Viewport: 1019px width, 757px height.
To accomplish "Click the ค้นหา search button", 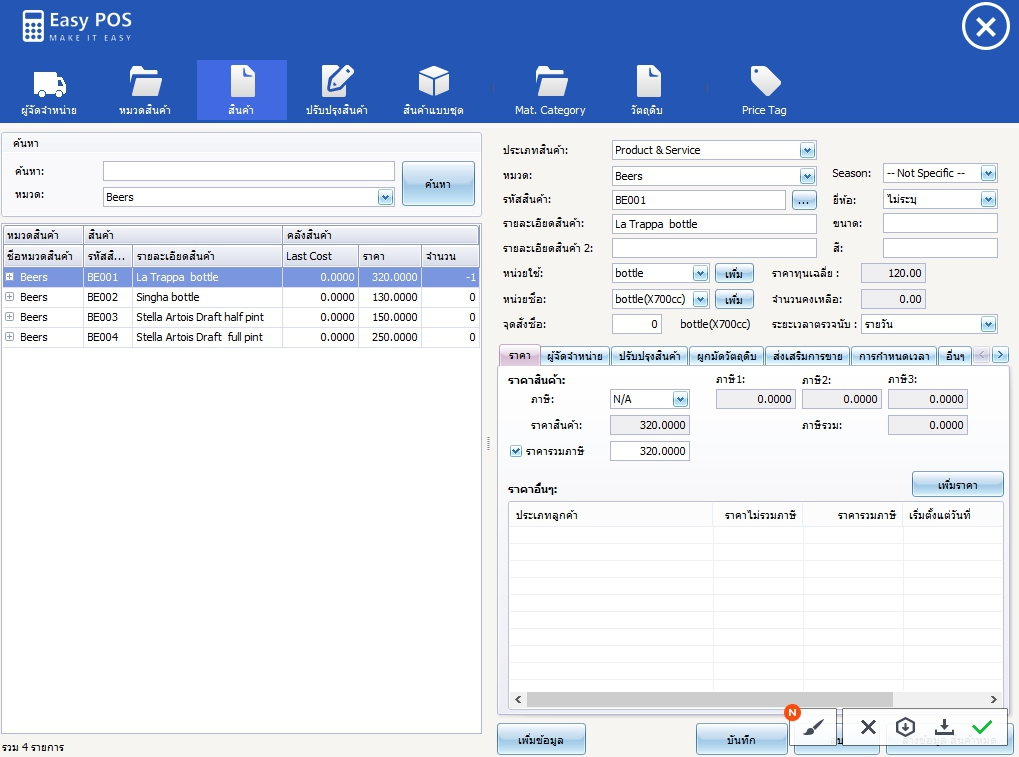I will click(x=438, y=184).
